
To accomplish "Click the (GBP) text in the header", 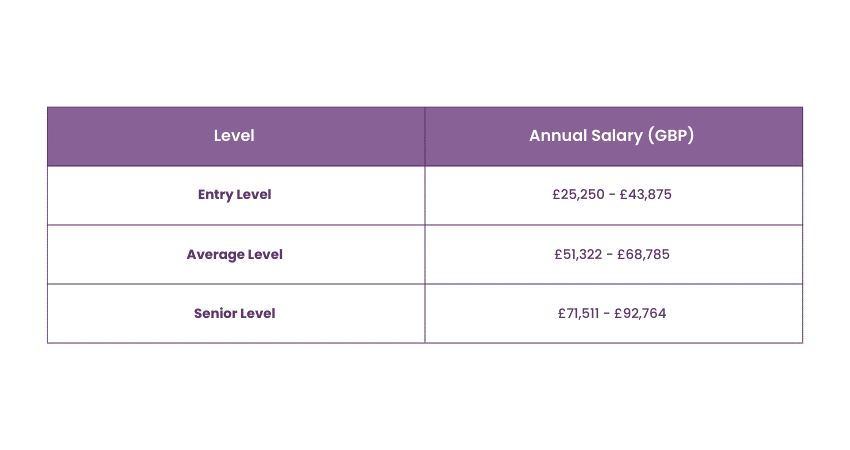I will tap(671, 136).
